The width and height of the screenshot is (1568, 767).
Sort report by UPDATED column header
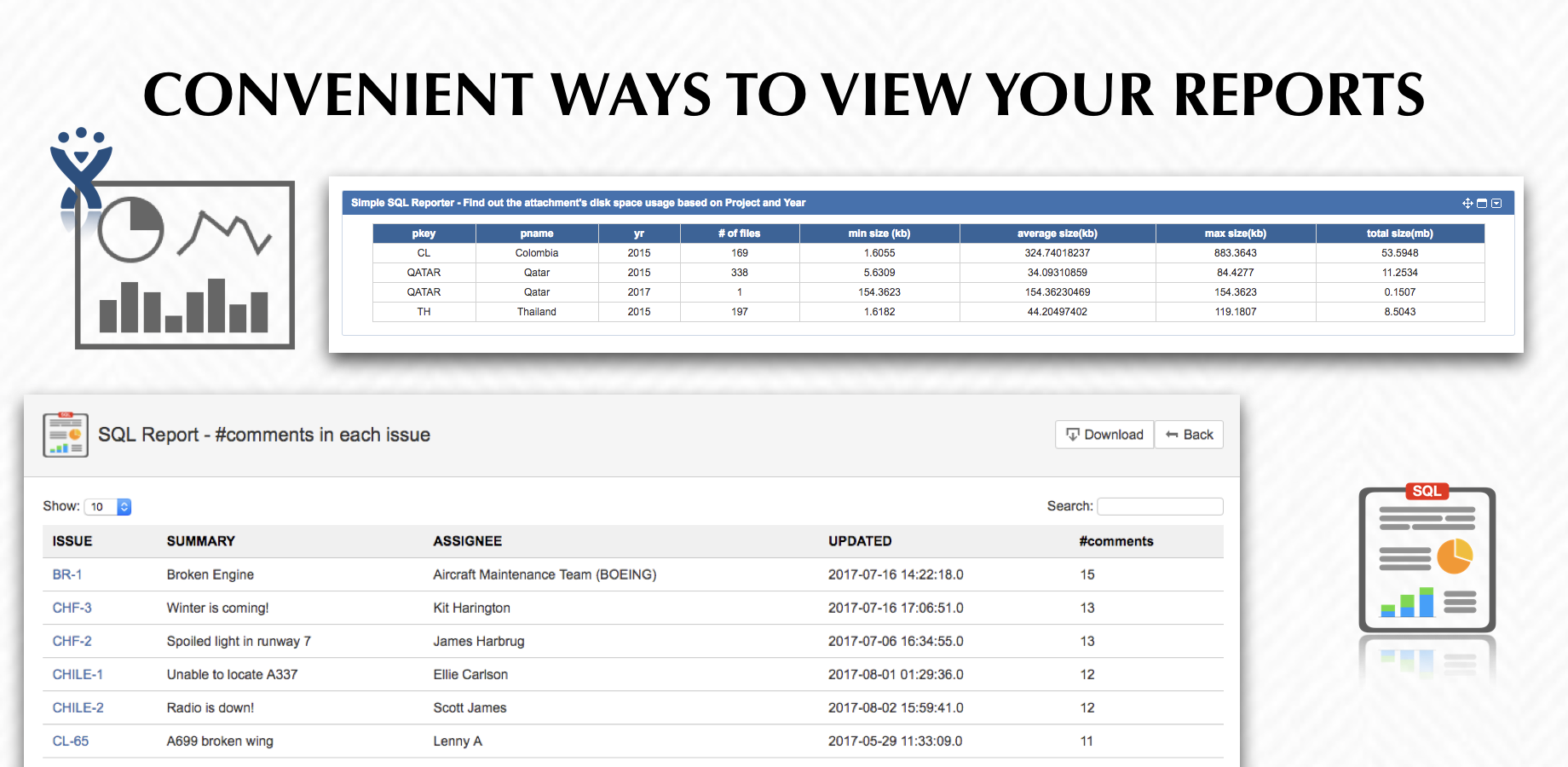point(860,541)
